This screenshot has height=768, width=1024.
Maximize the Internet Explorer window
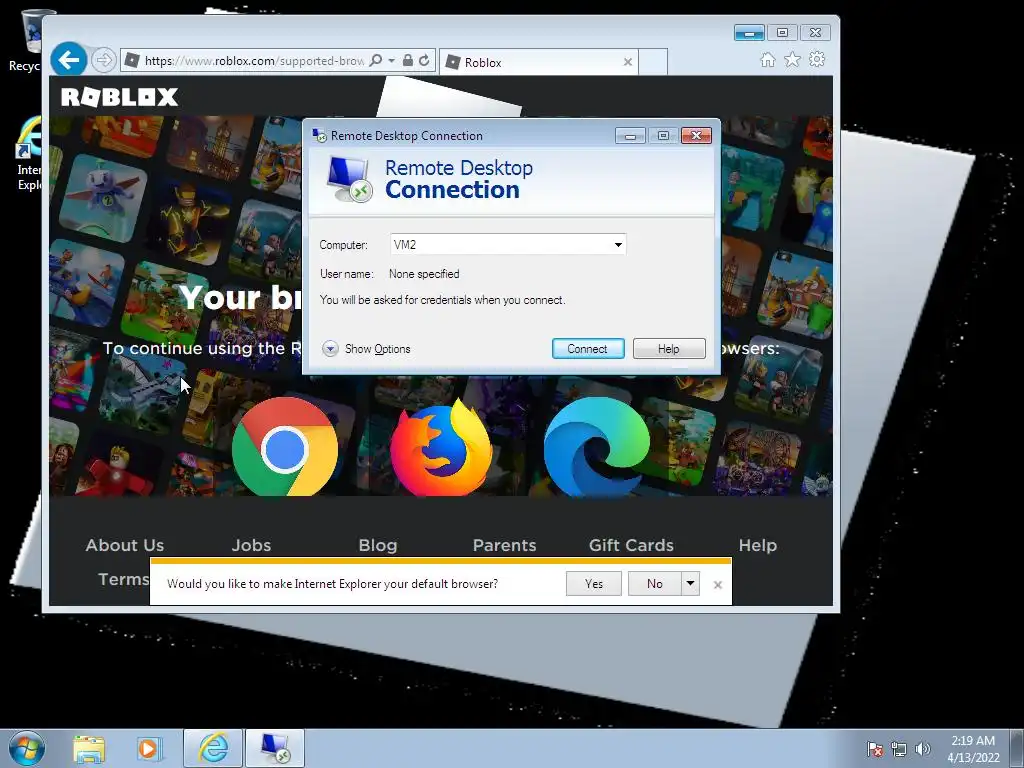pyautogui.click(x=782, y=33)
